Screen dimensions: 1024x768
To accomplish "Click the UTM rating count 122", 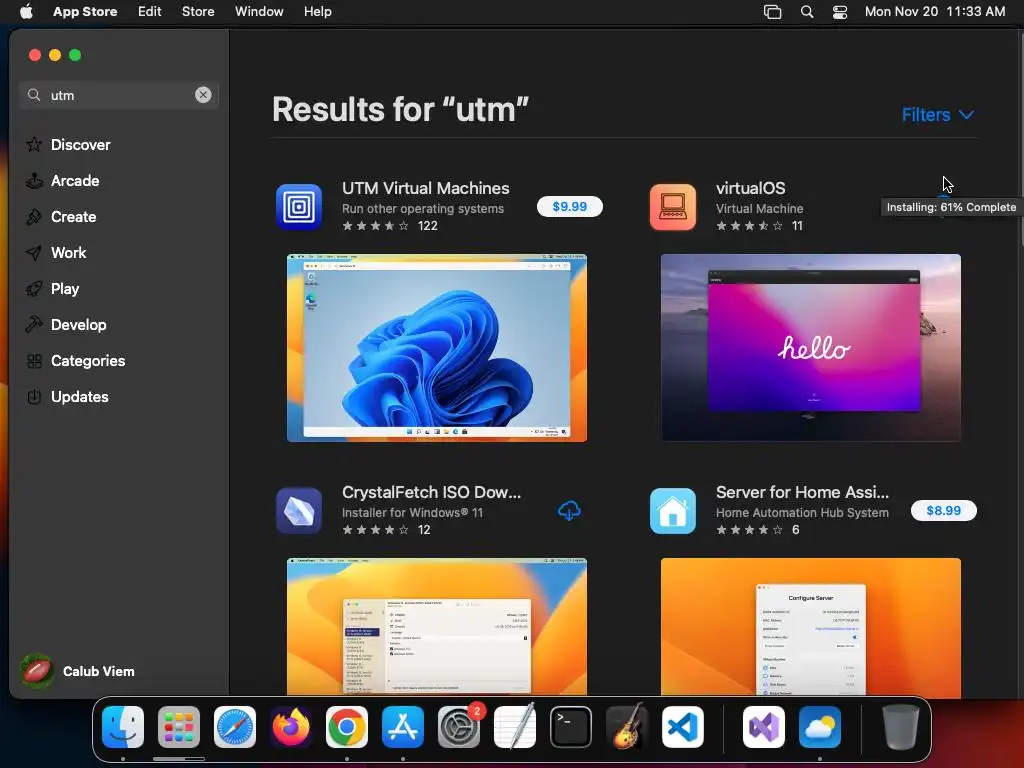I will pos(428,226).
